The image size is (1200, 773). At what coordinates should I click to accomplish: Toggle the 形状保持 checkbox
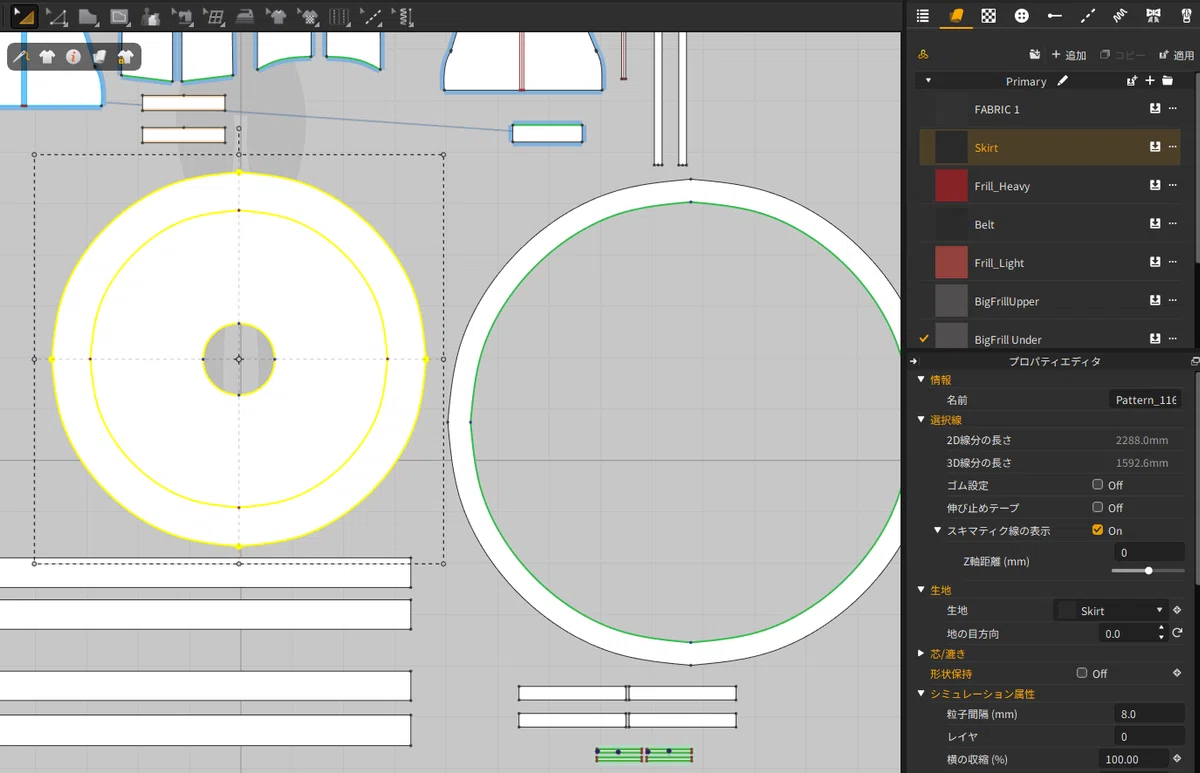point(1082,673)
